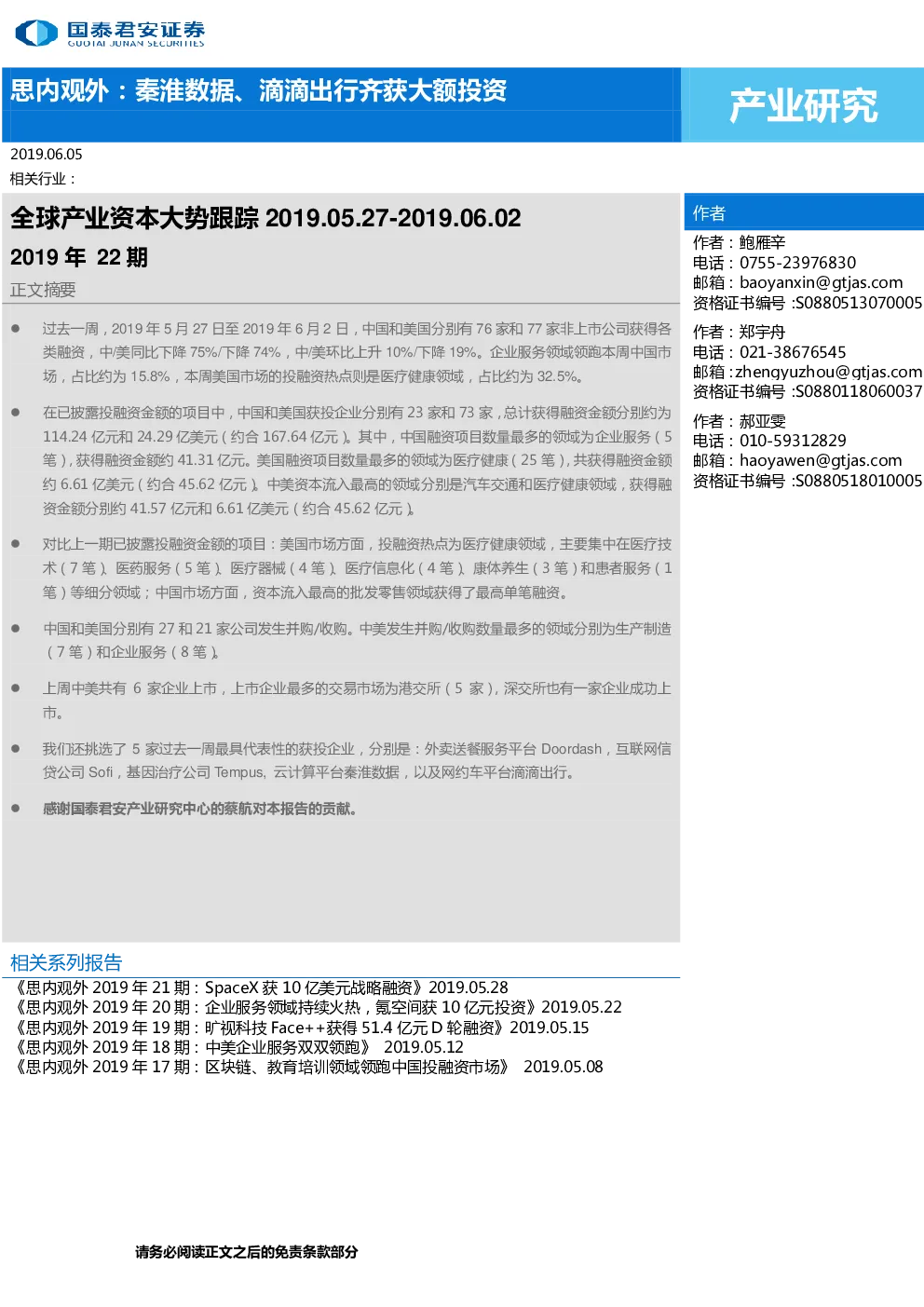Select the date 2019.06.05
Viewport: 924px width, 1307px height.
(x=47, y=154)
